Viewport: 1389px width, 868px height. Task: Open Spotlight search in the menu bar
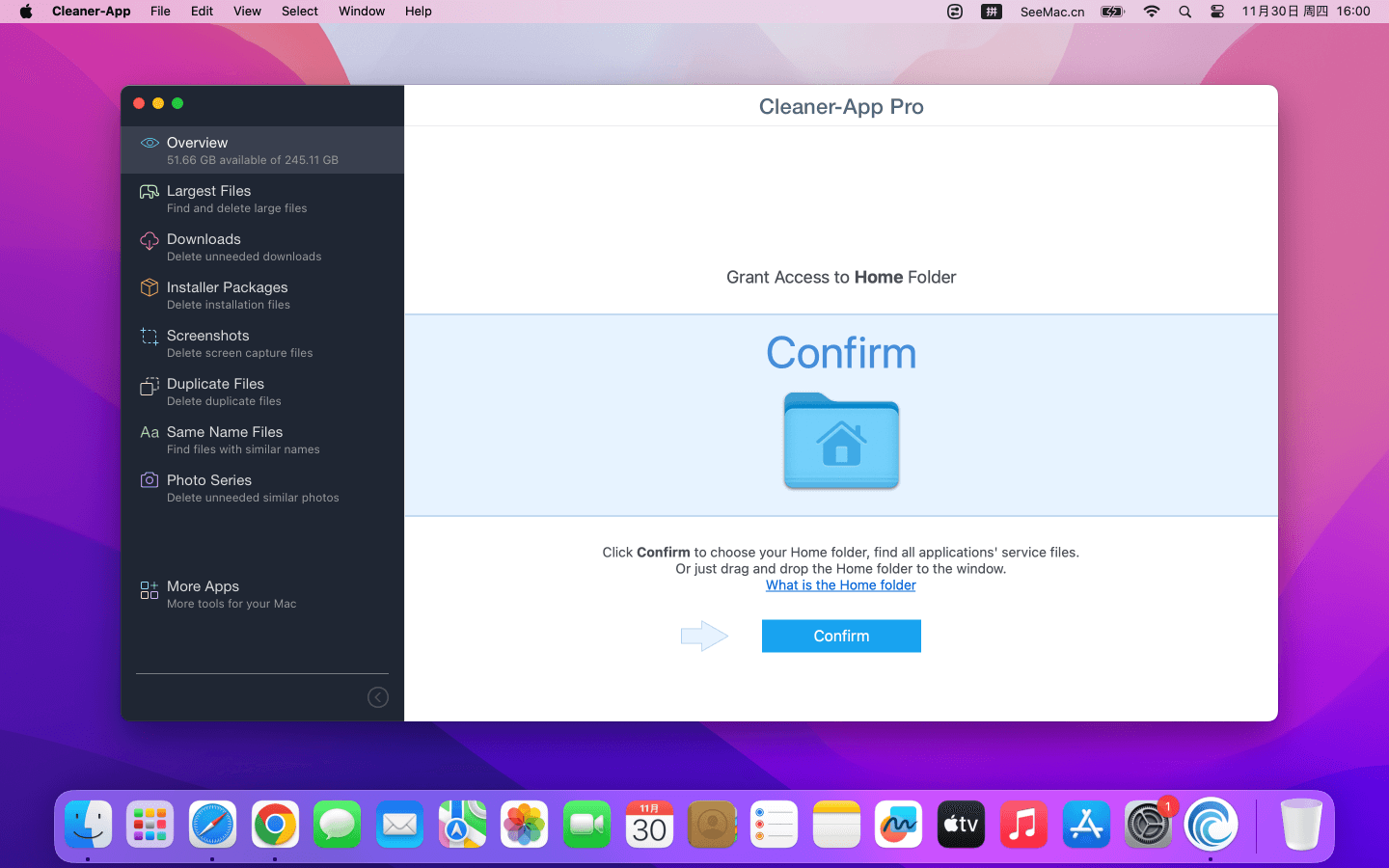(1185, 12)
